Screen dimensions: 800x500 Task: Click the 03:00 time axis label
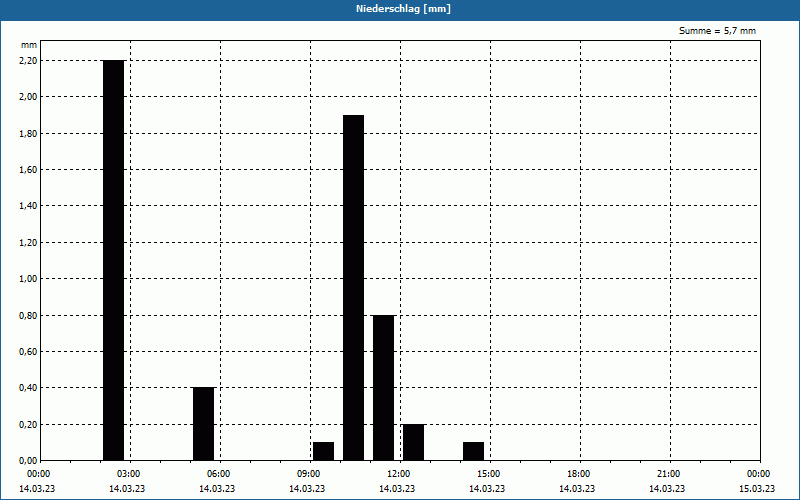click(x=128, y=474)
